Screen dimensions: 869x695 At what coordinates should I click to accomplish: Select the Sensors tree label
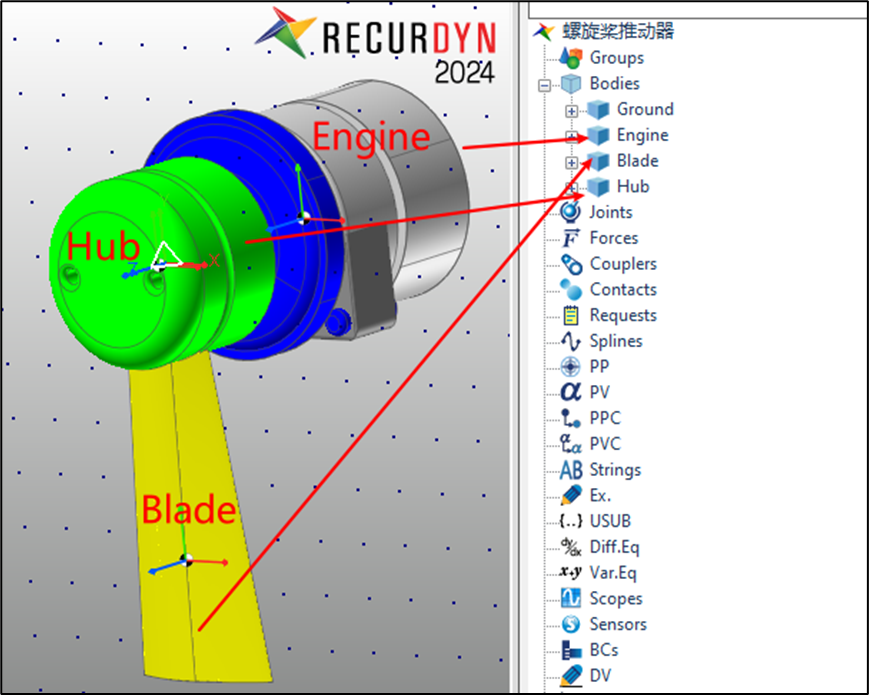click(x=618, y=624)
